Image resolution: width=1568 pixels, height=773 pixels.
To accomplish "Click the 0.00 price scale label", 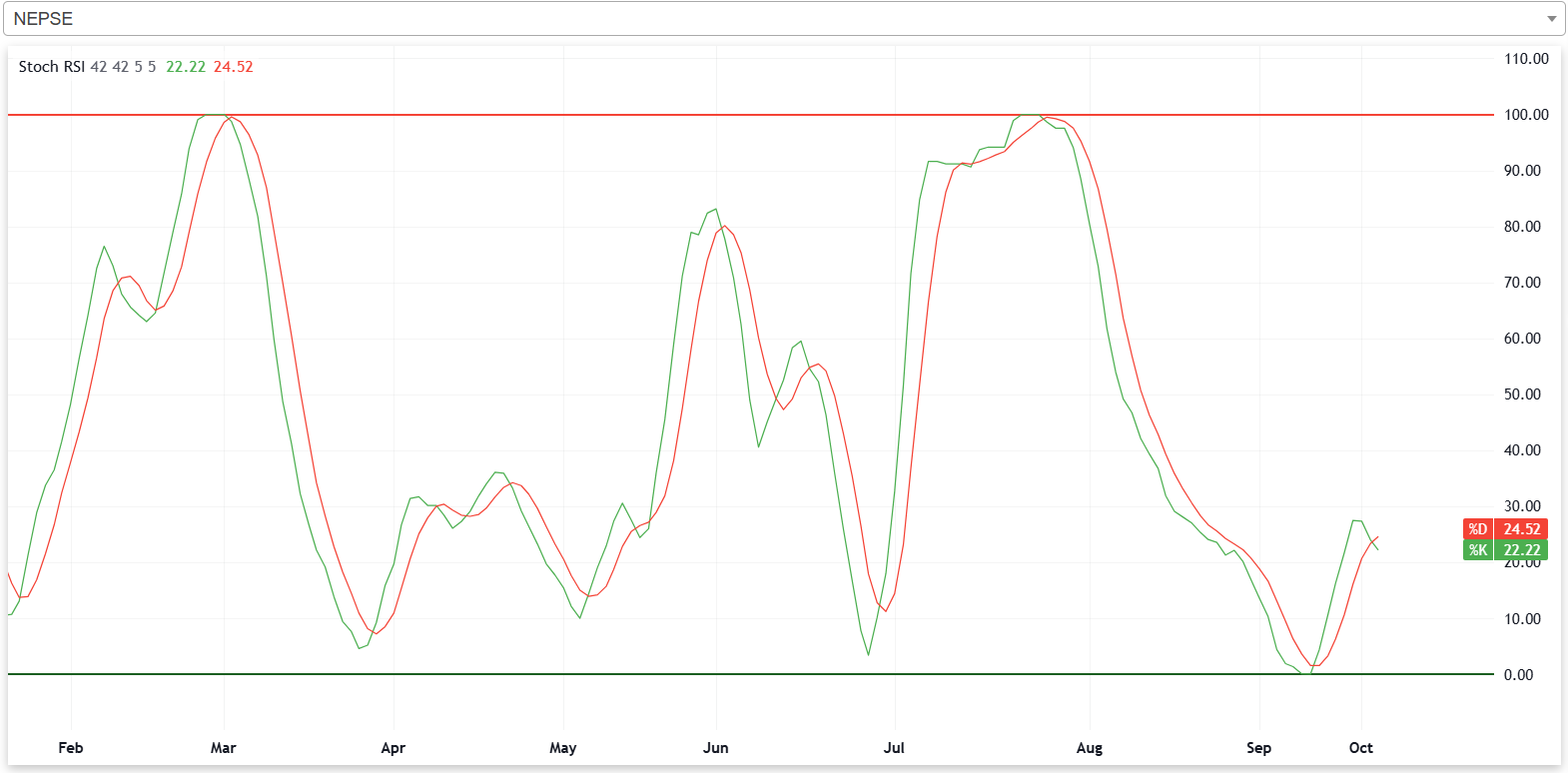I will [1518, 675].
